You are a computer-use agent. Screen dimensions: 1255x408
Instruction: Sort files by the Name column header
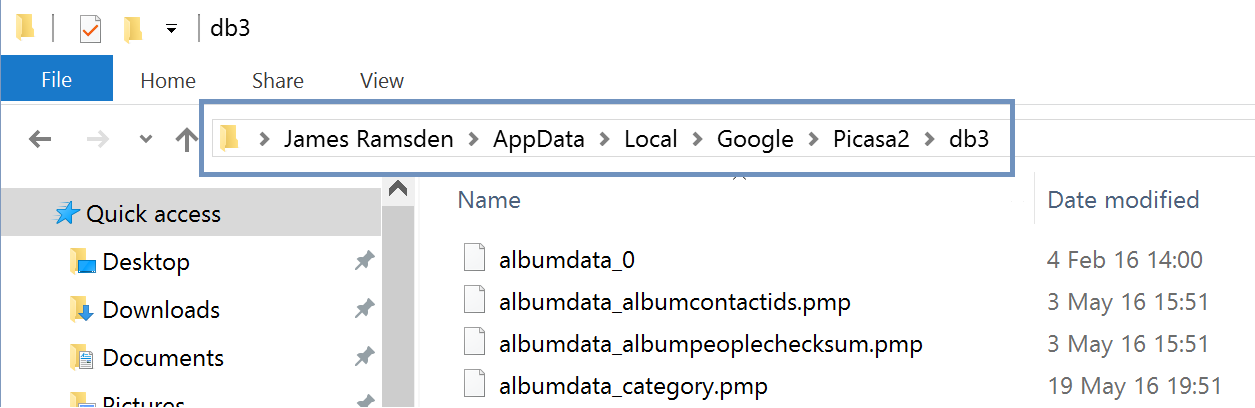click(489, 200)
